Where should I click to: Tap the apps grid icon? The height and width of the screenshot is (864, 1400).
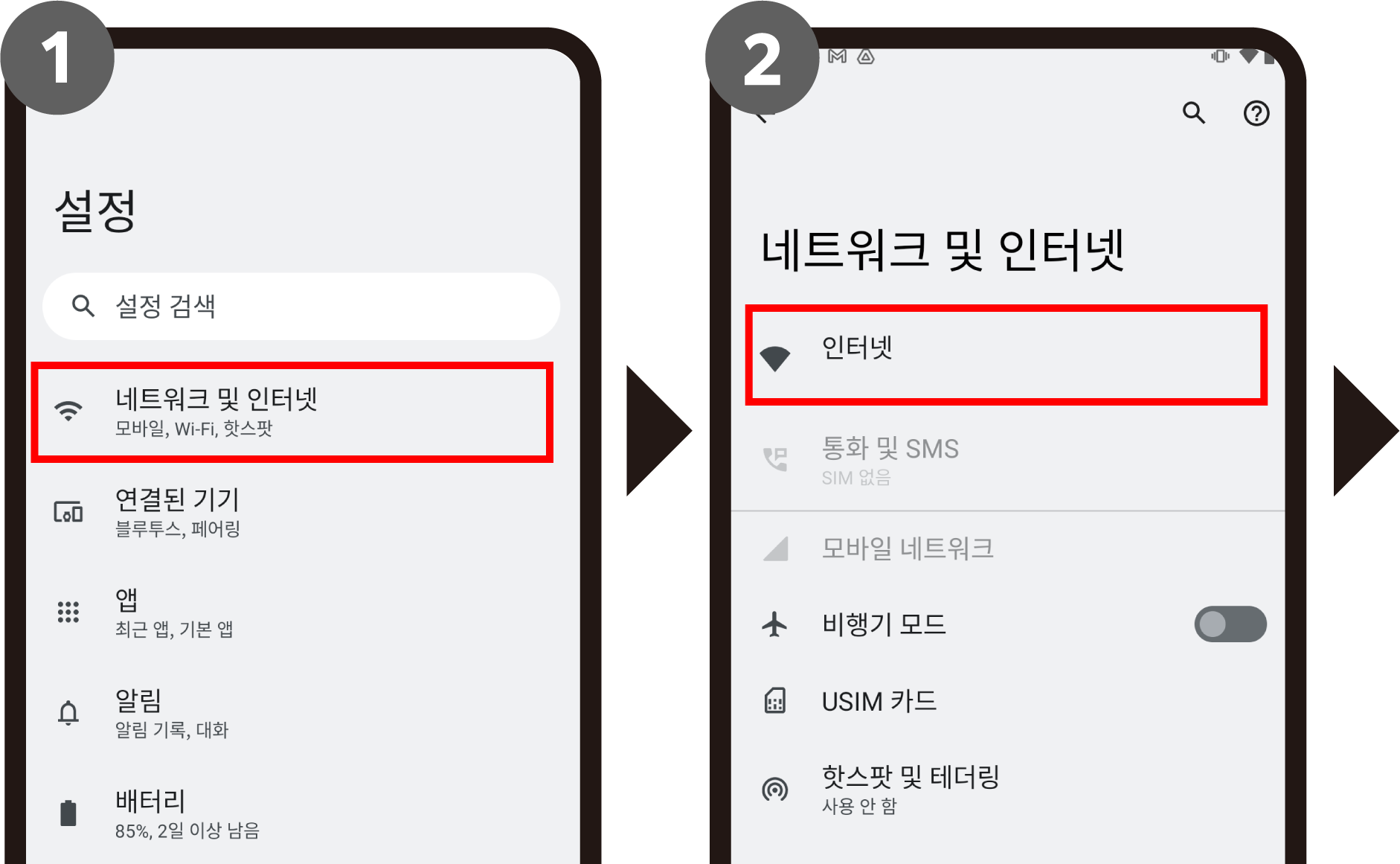[x=68, y=612]
